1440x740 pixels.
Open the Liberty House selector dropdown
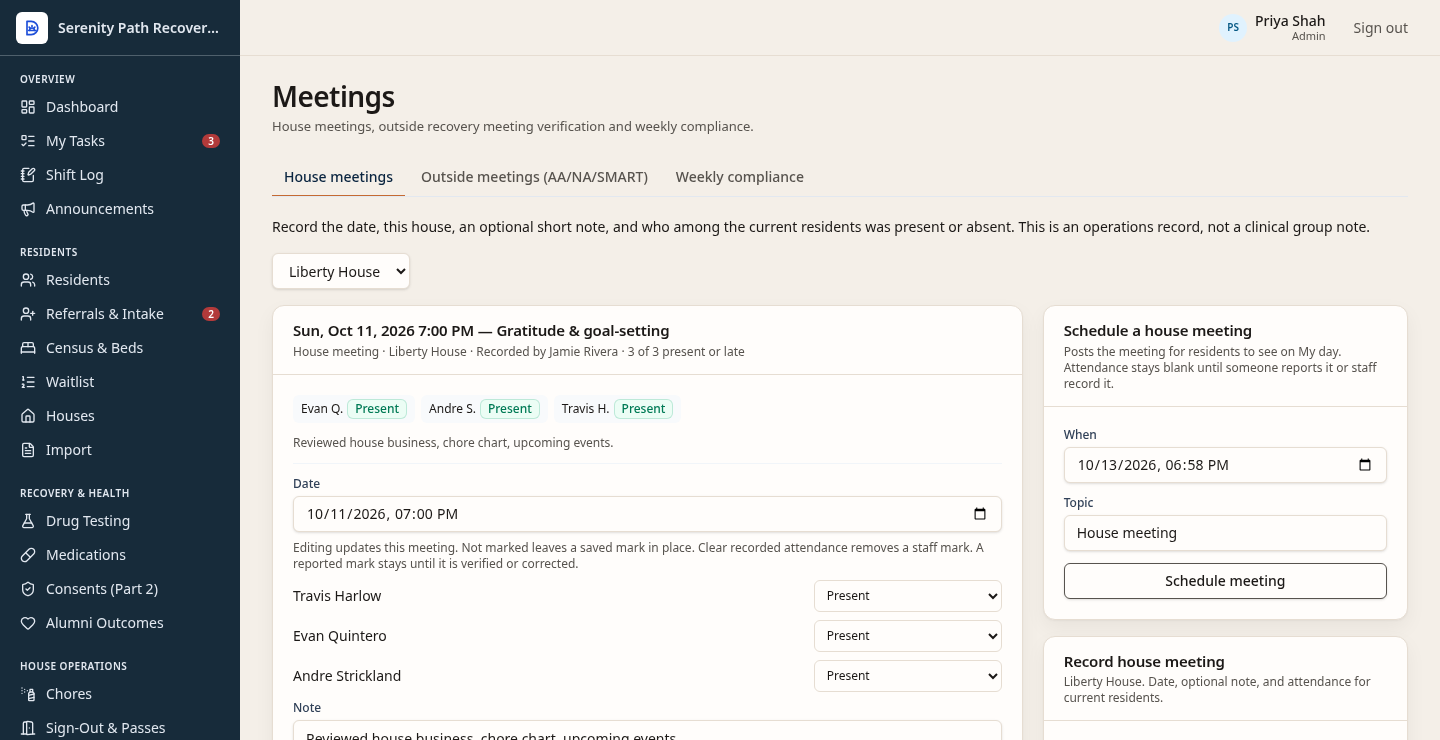tap(341, 272)
